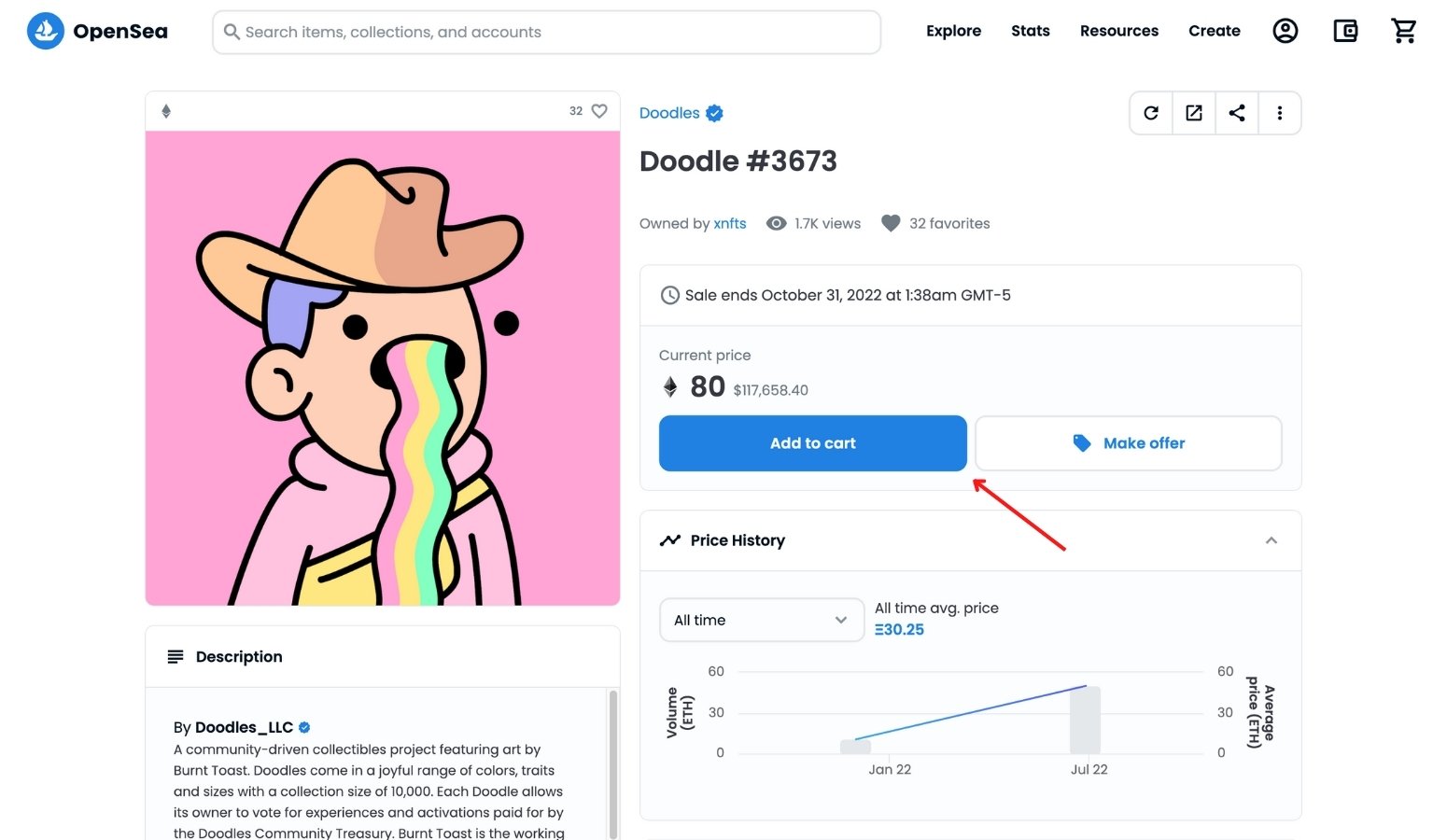Open the wallet icon

pos(1345,31)
